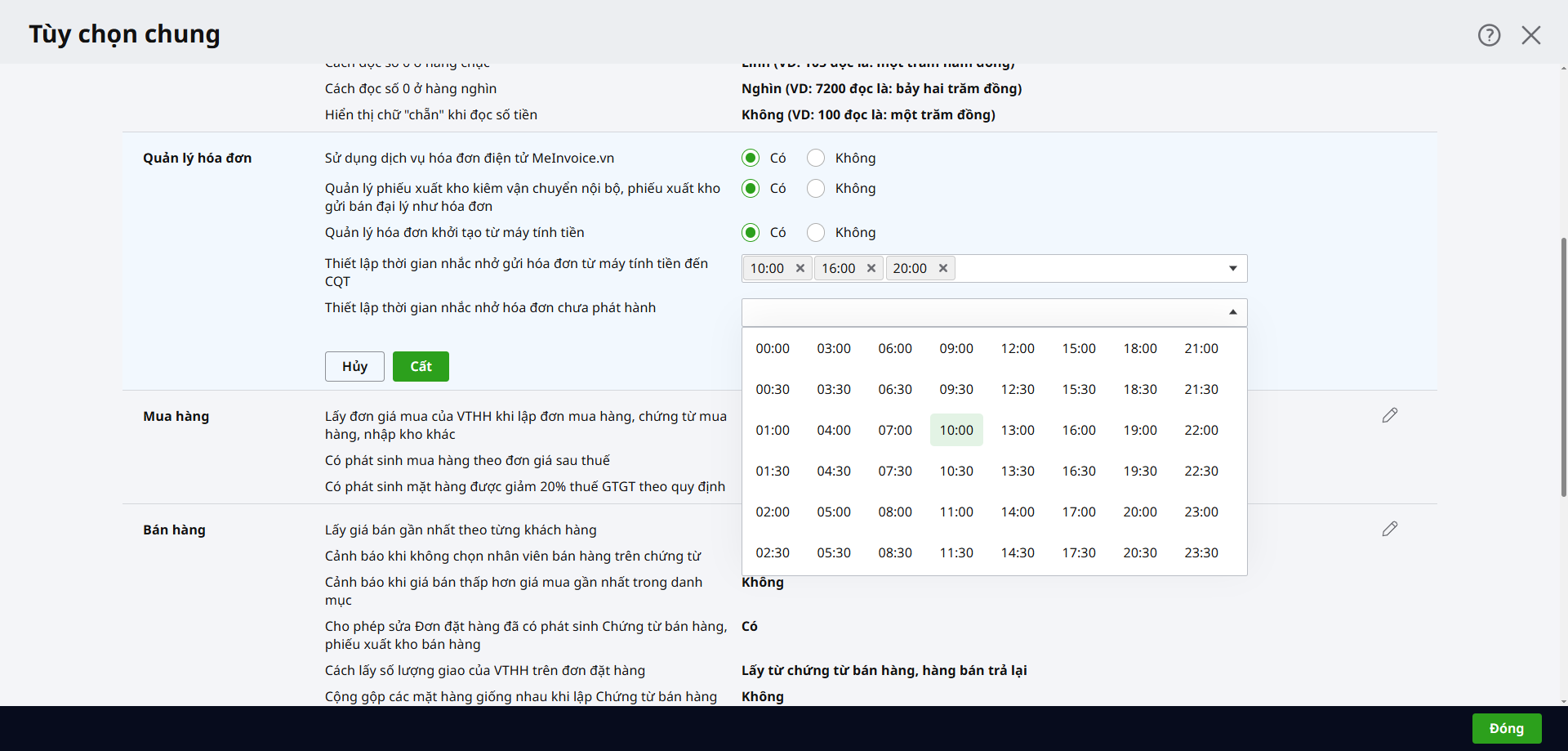Remove the 16:00 reminder time tag
This screenshot has height=751, width=1568.
(871, 269)
